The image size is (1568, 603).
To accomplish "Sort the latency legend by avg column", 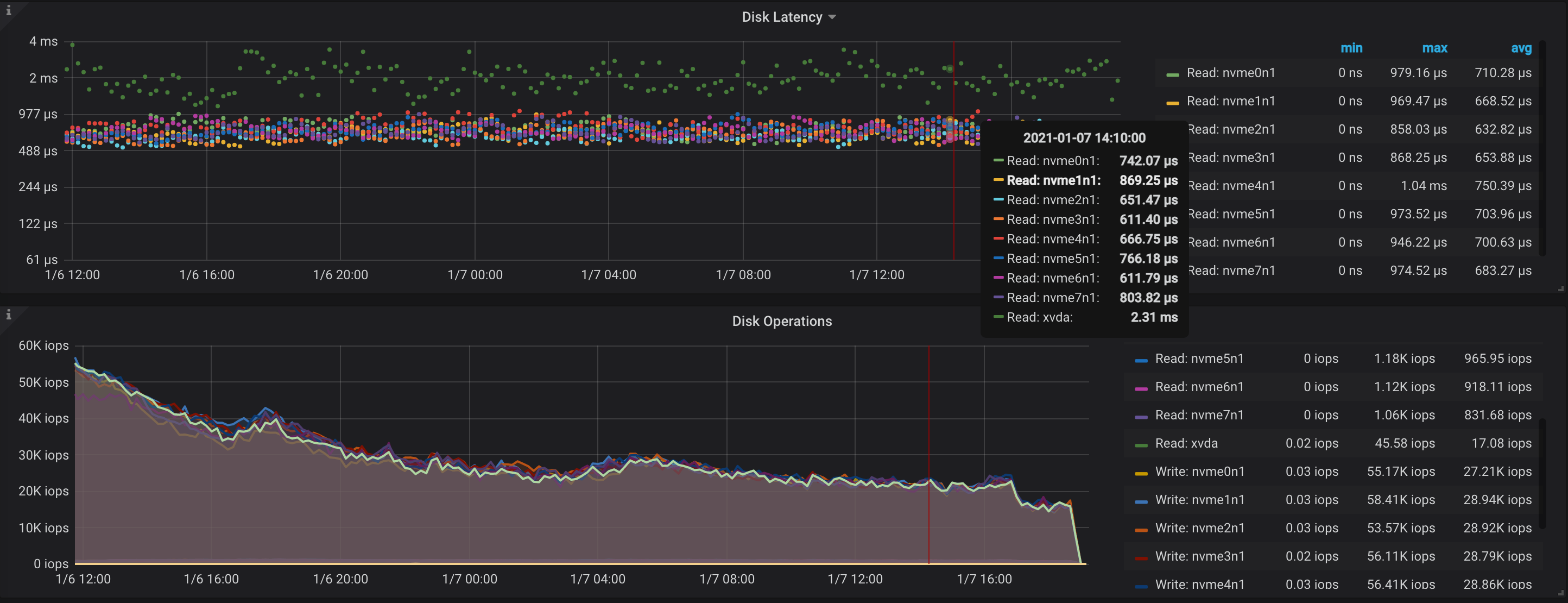I will tap(1521, 48).
